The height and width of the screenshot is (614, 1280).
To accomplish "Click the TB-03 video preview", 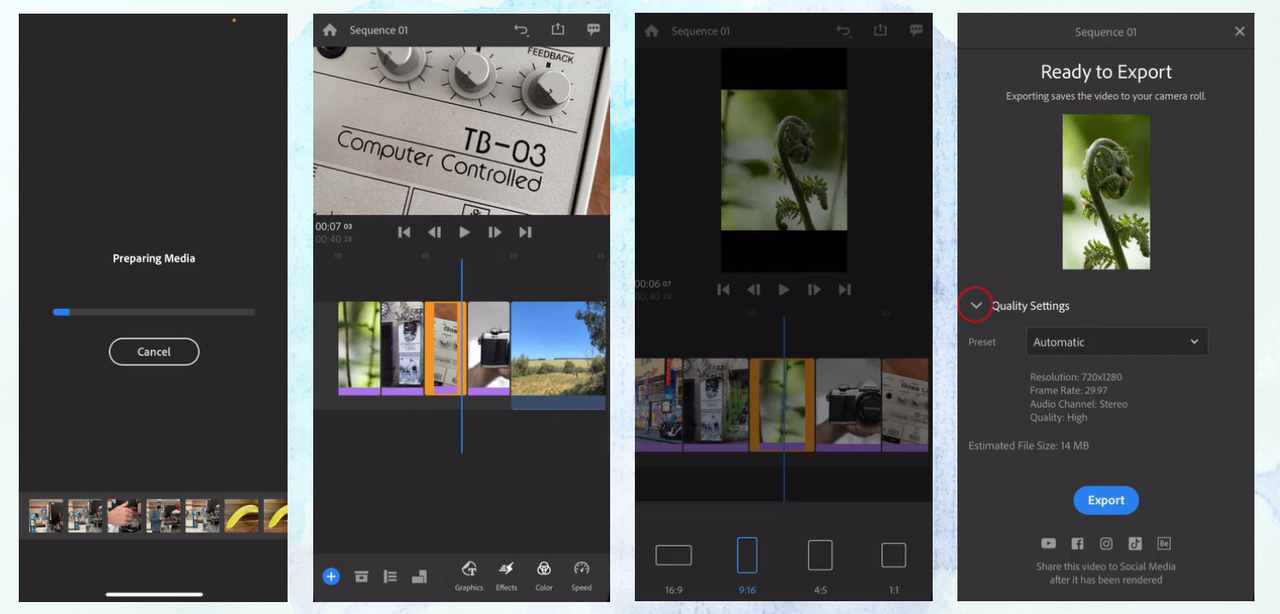I will coord(462,130).
